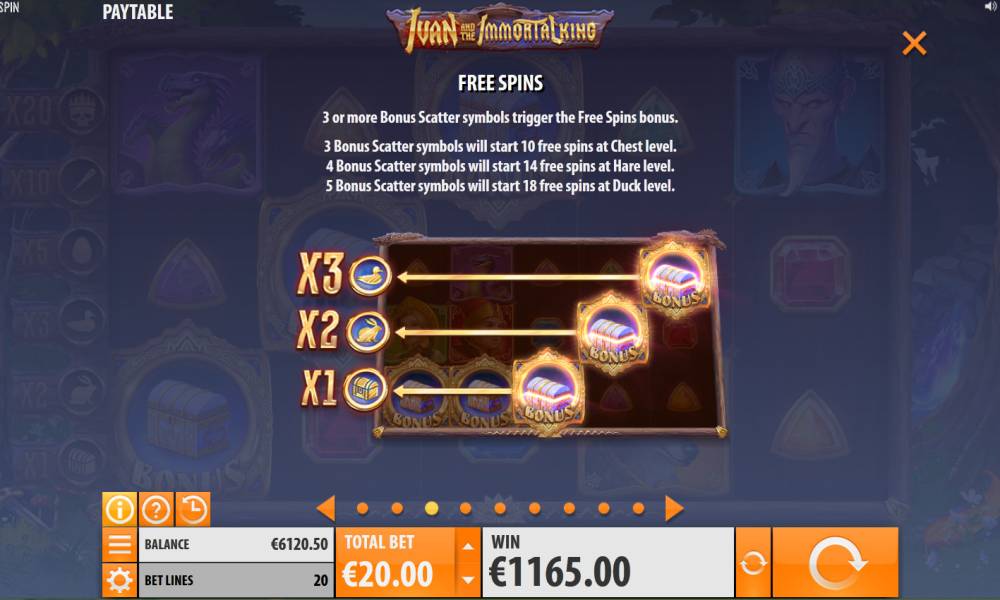Open the info paytable icon
Viewport: 1000px width, 600px height.
(x=119, y=509)
